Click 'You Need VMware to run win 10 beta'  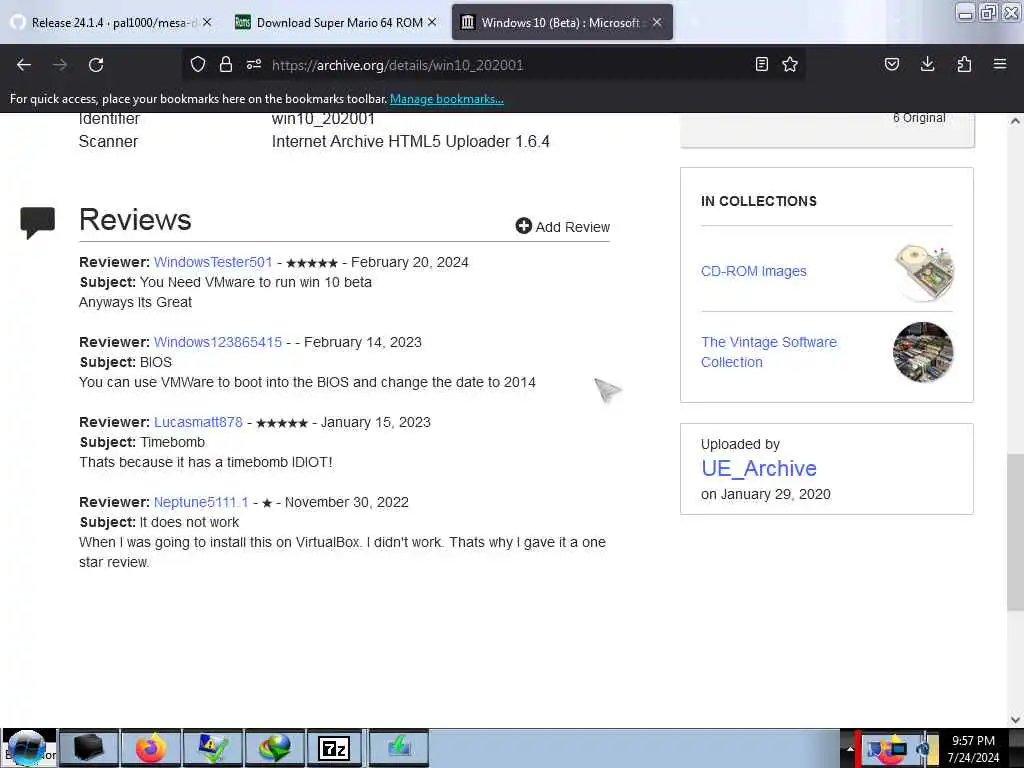click(x=256, y=282)
